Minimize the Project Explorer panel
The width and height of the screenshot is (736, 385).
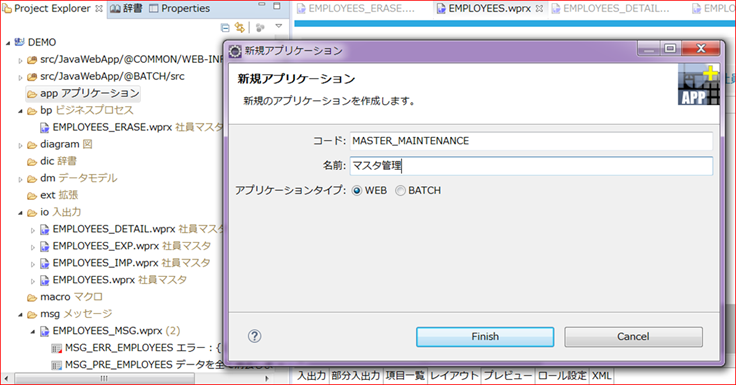pos(262,6)
